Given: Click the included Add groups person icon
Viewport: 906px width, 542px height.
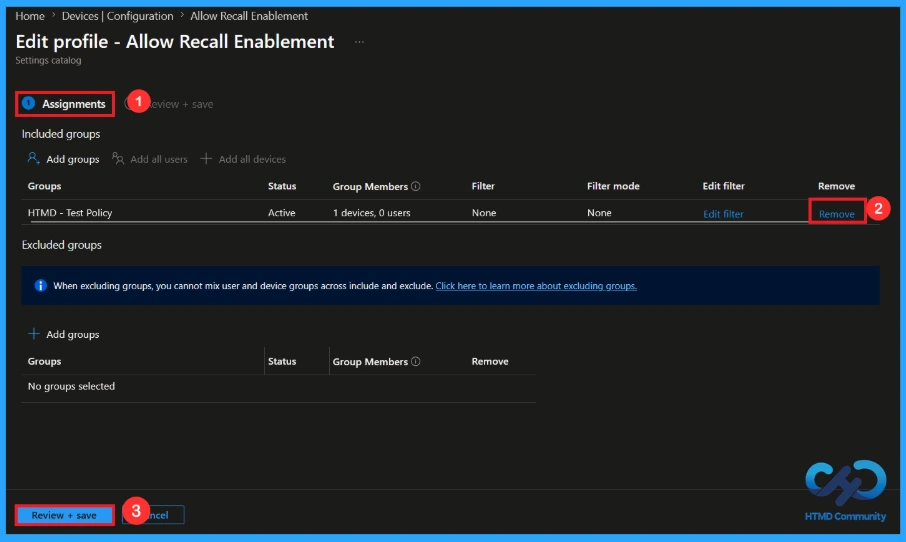Looking at the screenshot, I should 34,158.
